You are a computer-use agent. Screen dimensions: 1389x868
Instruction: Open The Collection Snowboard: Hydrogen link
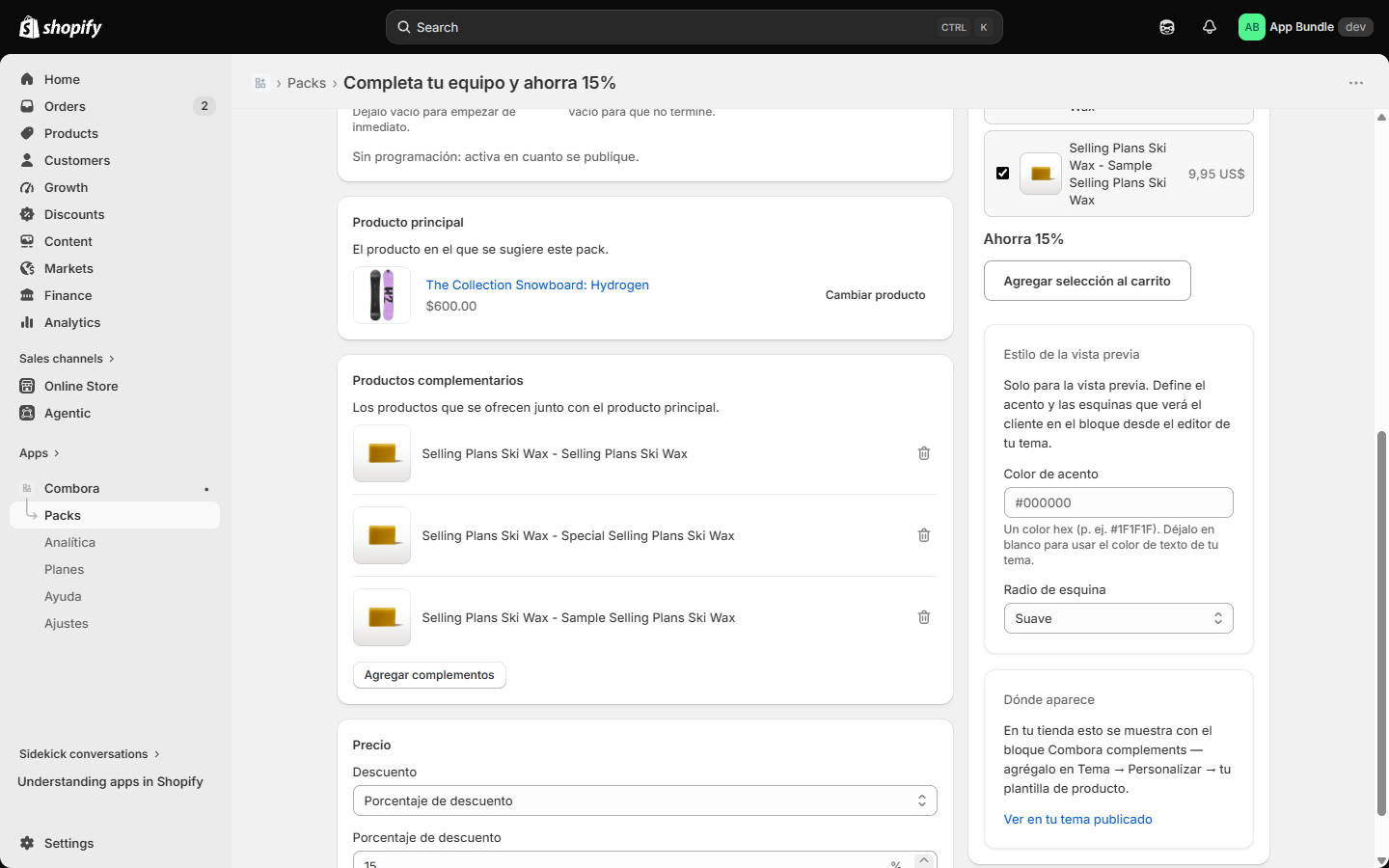point(537,285)
